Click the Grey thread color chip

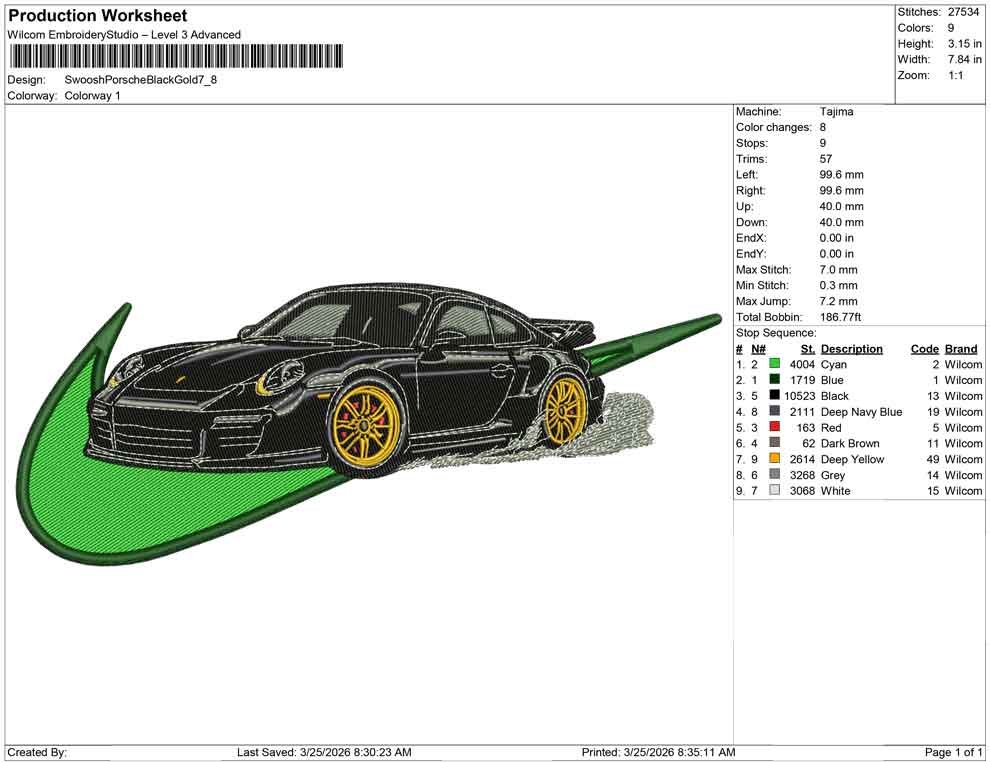pyautogui.click(x=773, y=475)
